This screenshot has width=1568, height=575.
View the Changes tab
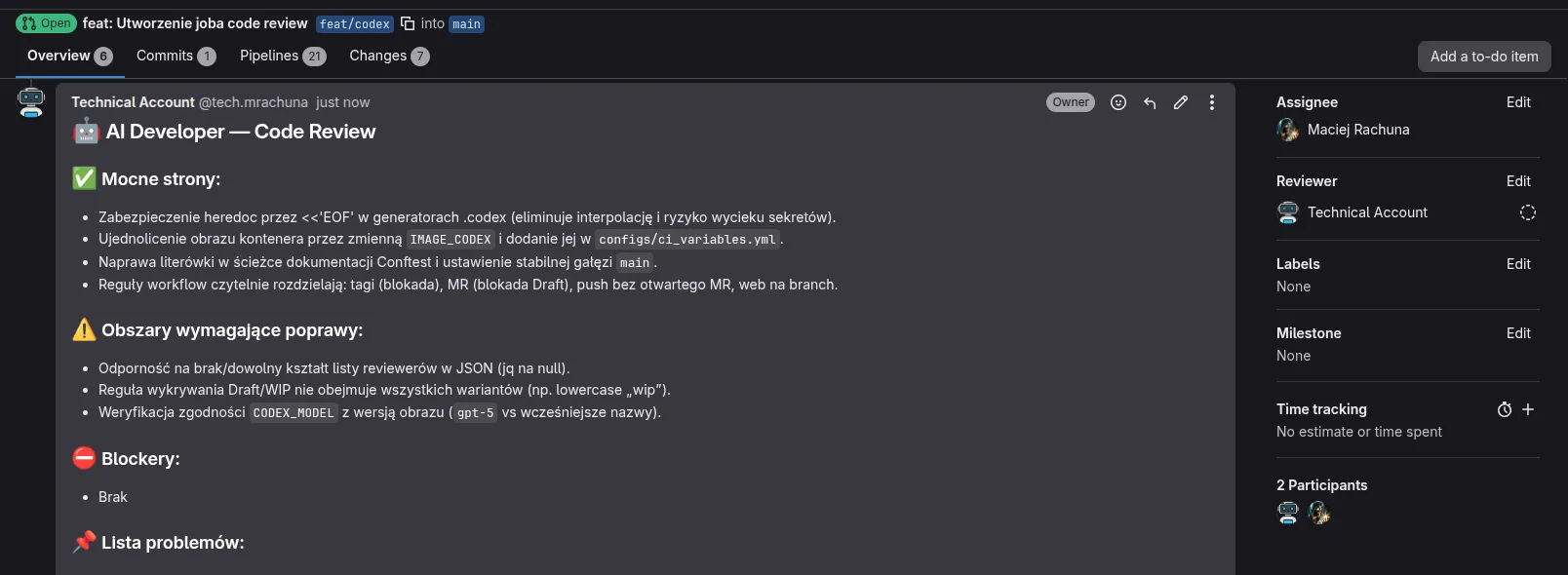[x=388, y=56]
